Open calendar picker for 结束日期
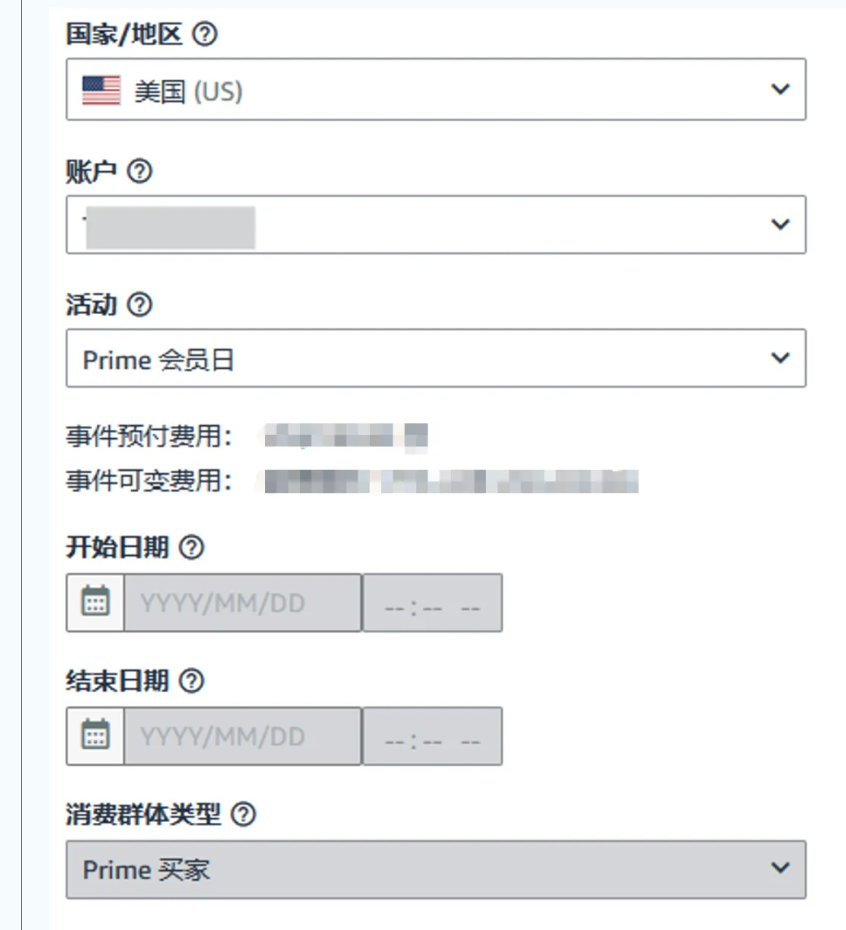This screenshot has width=846, height=930. [x=95, y=737]
